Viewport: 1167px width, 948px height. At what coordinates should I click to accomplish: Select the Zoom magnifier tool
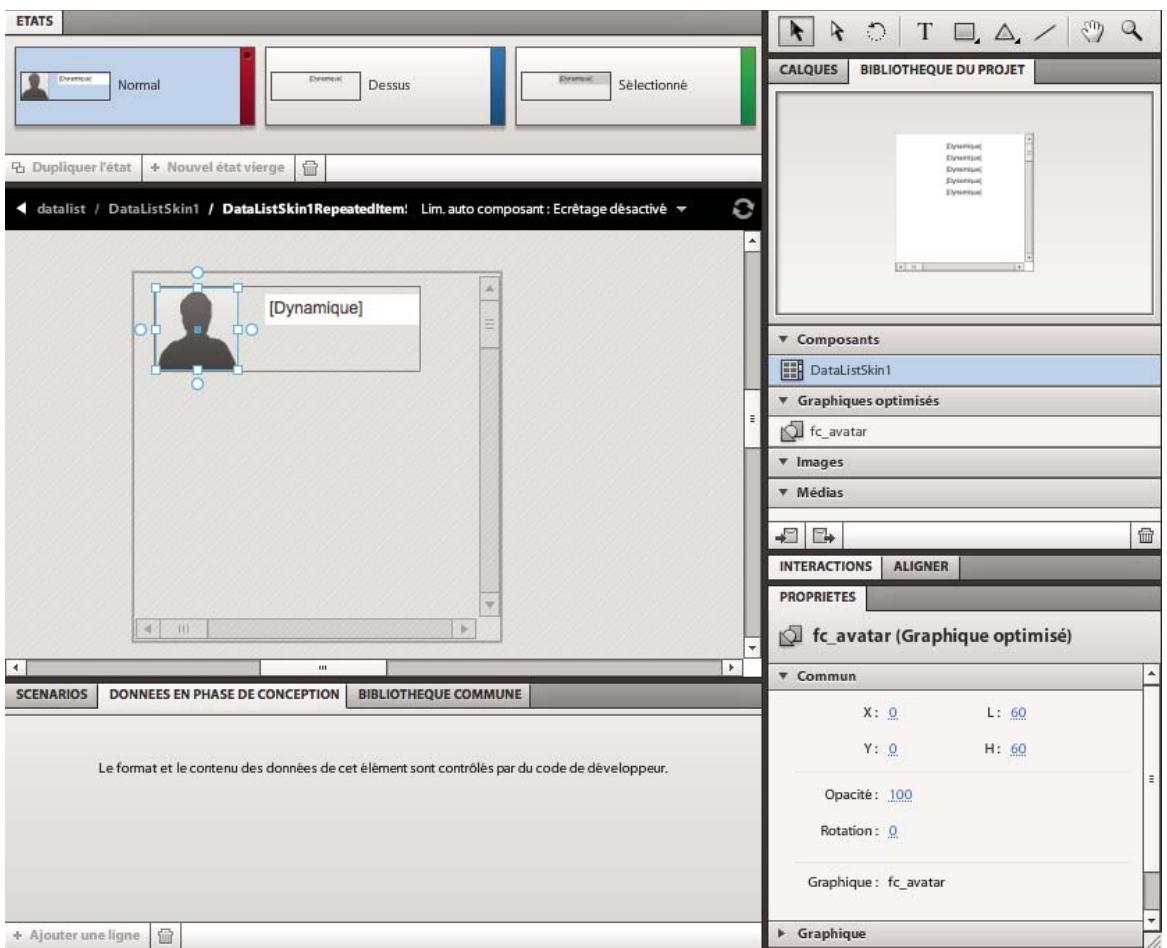pos(1132,31)
